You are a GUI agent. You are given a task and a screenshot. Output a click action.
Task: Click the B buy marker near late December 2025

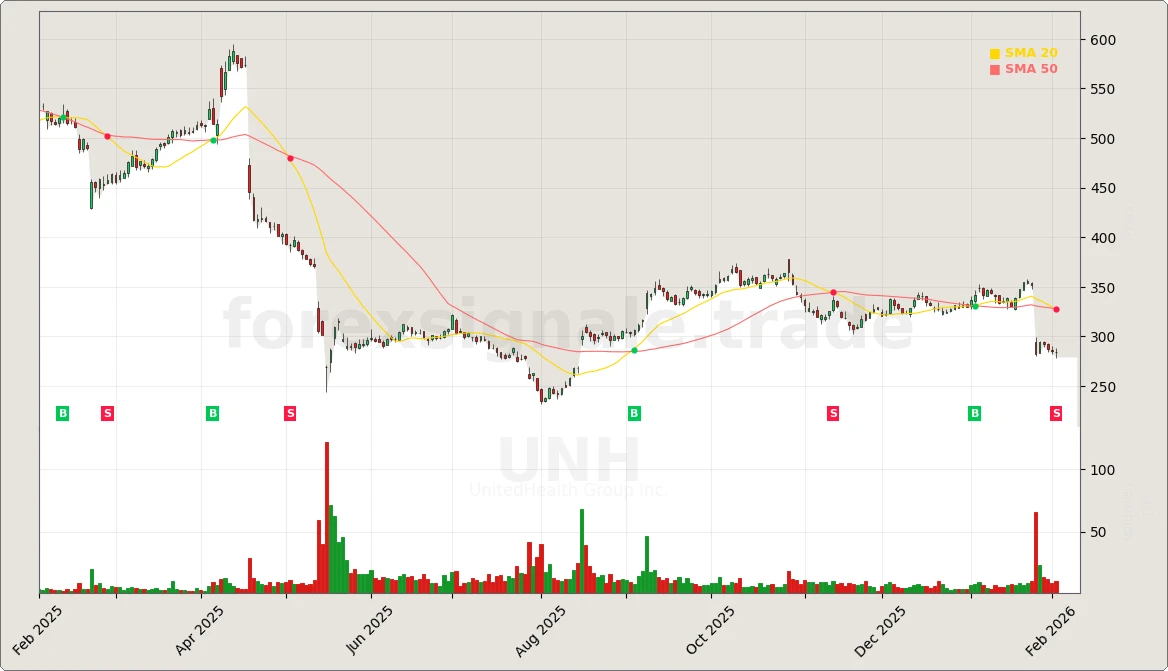click(x=972, y=412)
